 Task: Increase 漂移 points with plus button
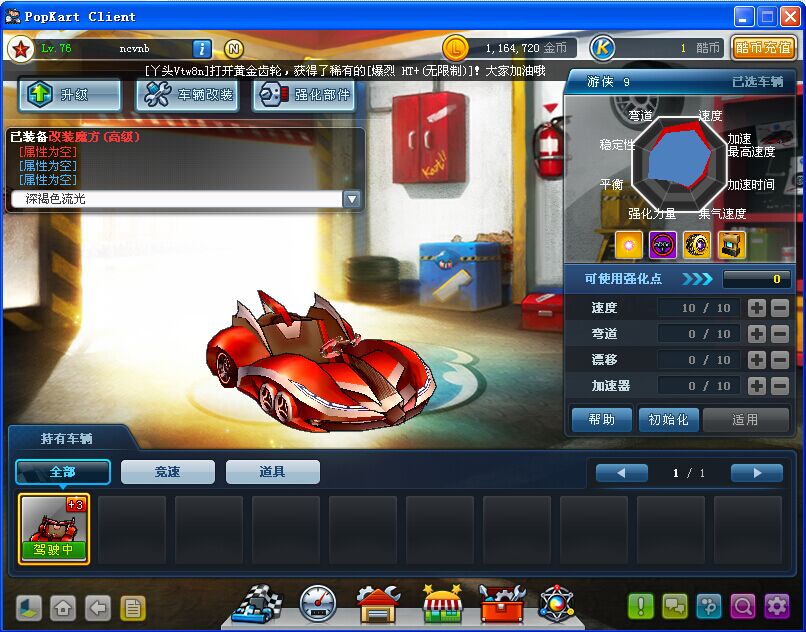756,359
